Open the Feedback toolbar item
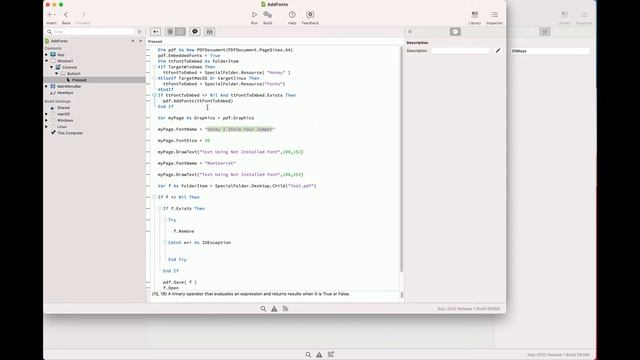The image size is (640, 360). coord(310,17)
